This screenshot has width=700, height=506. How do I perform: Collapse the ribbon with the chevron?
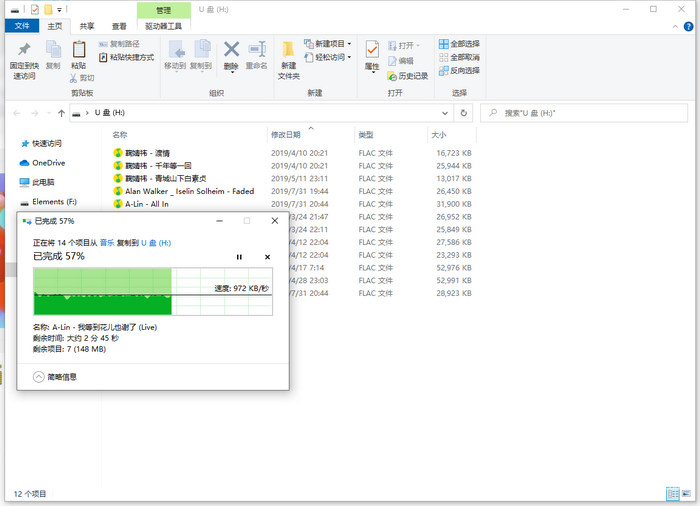click(675, 27)
